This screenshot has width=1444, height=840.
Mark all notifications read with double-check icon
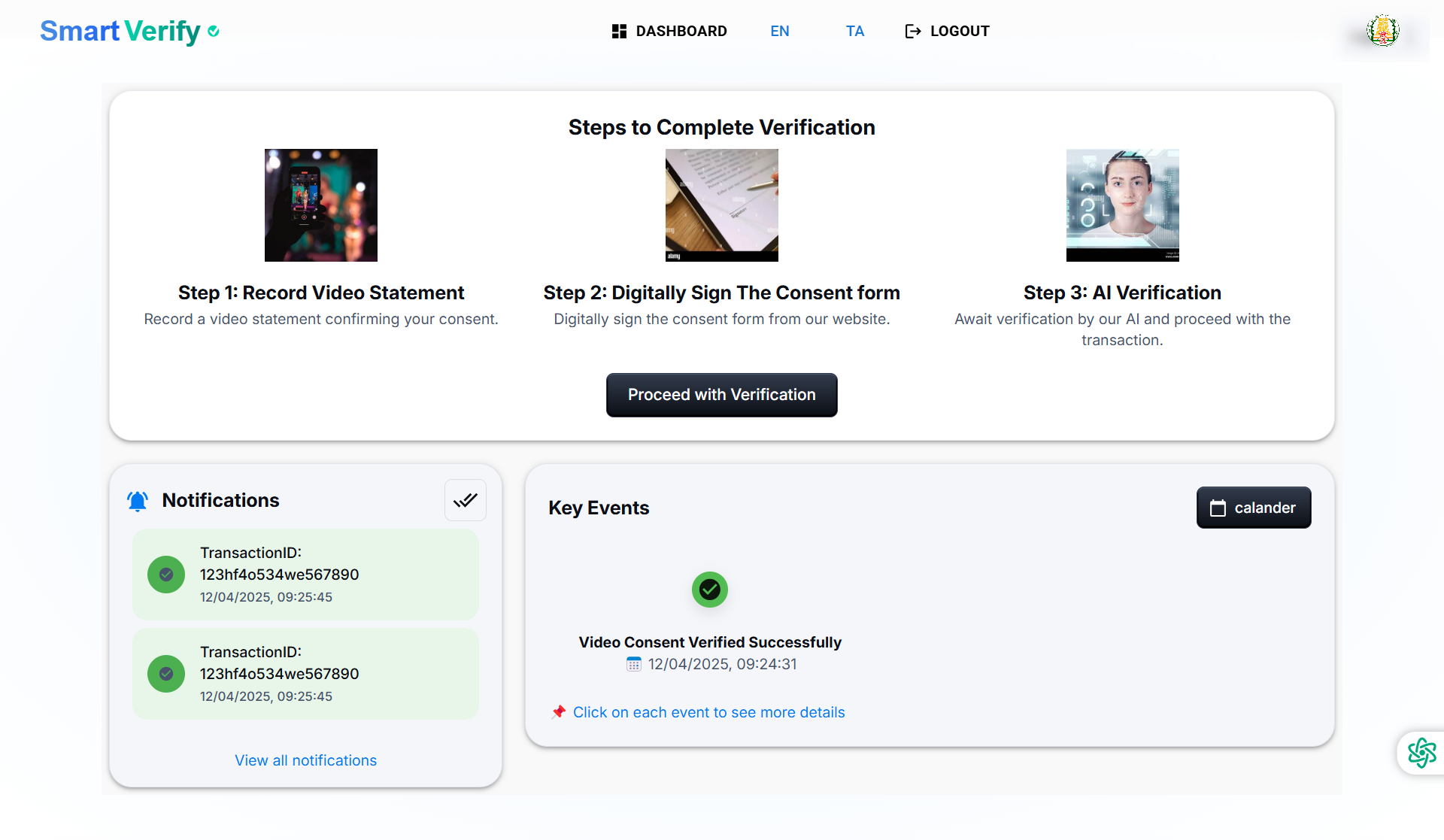[465, 500]
